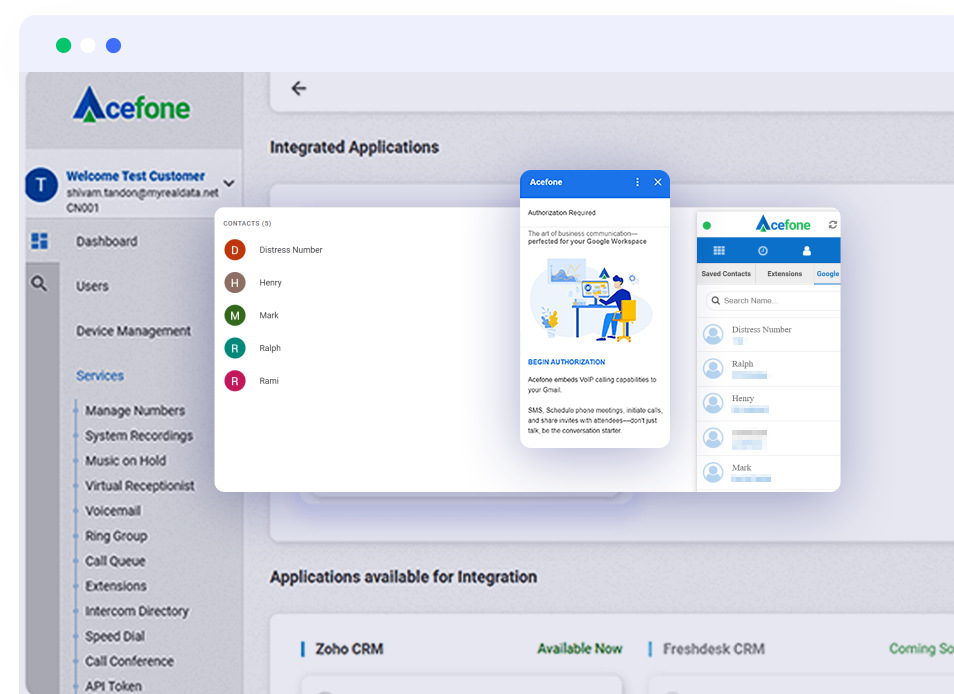Open Ring Group under Services
Image resolution: width=954 pixels, height=694 pixels.
(116, 536)
